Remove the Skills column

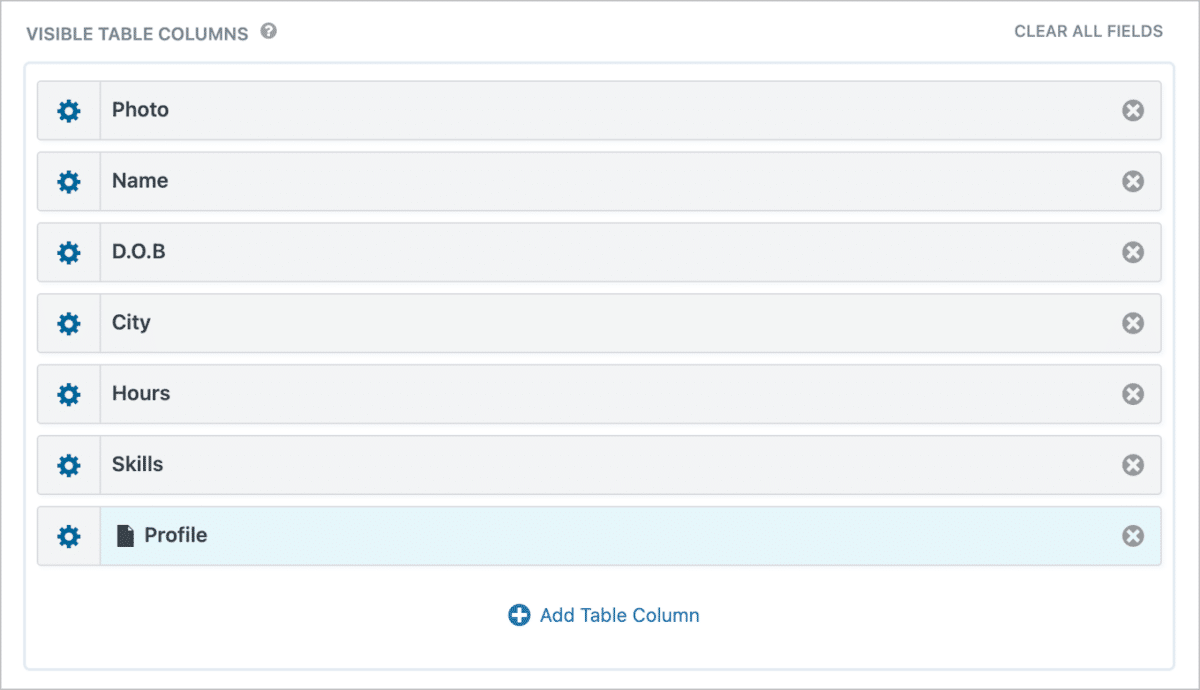[1132, 466]
